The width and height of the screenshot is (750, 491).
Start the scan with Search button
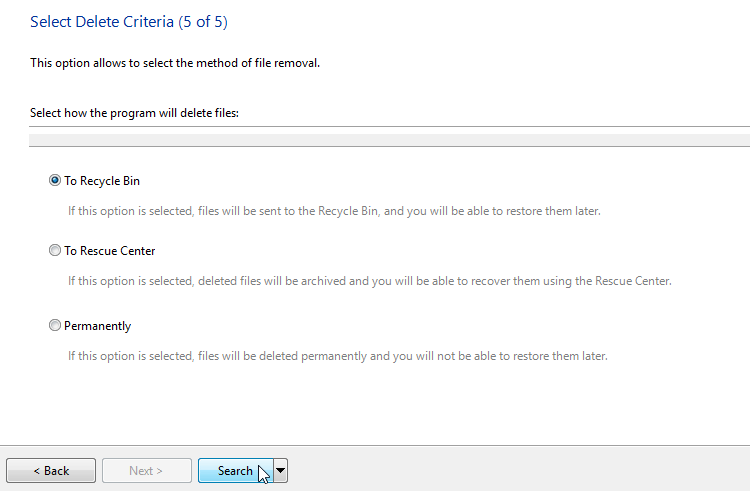(235, 470)
